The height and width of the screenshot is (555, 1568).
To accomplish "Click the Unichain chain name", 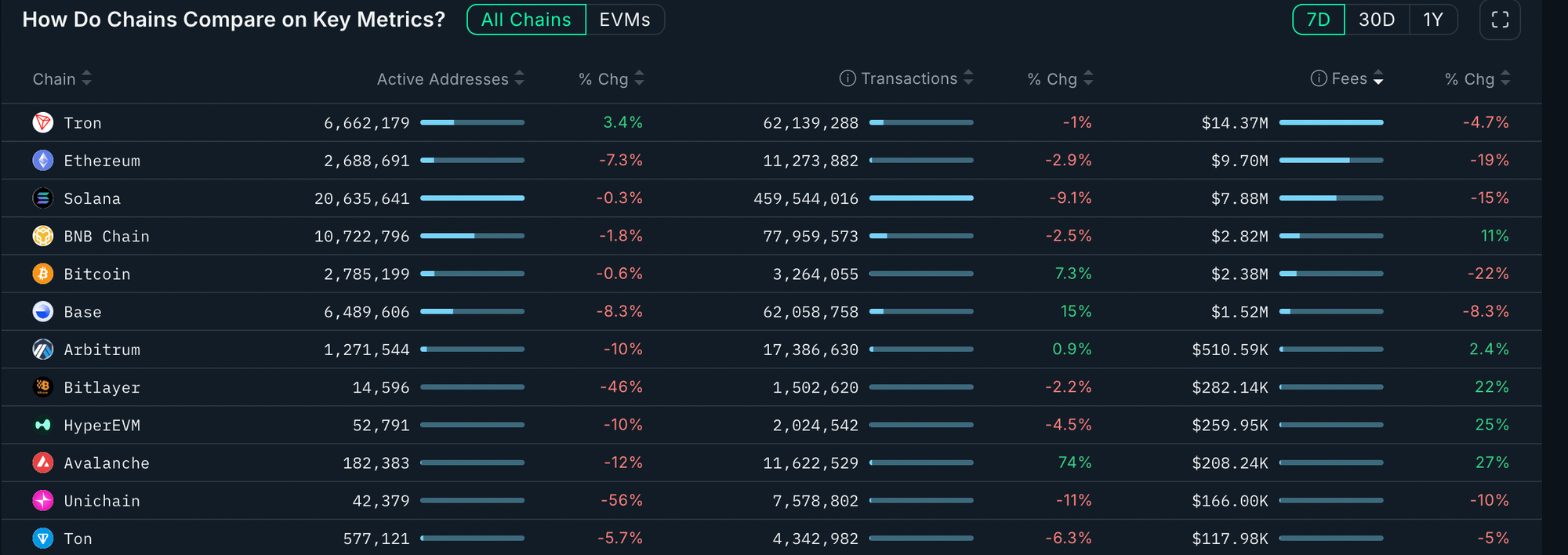I will click(102, 500).
